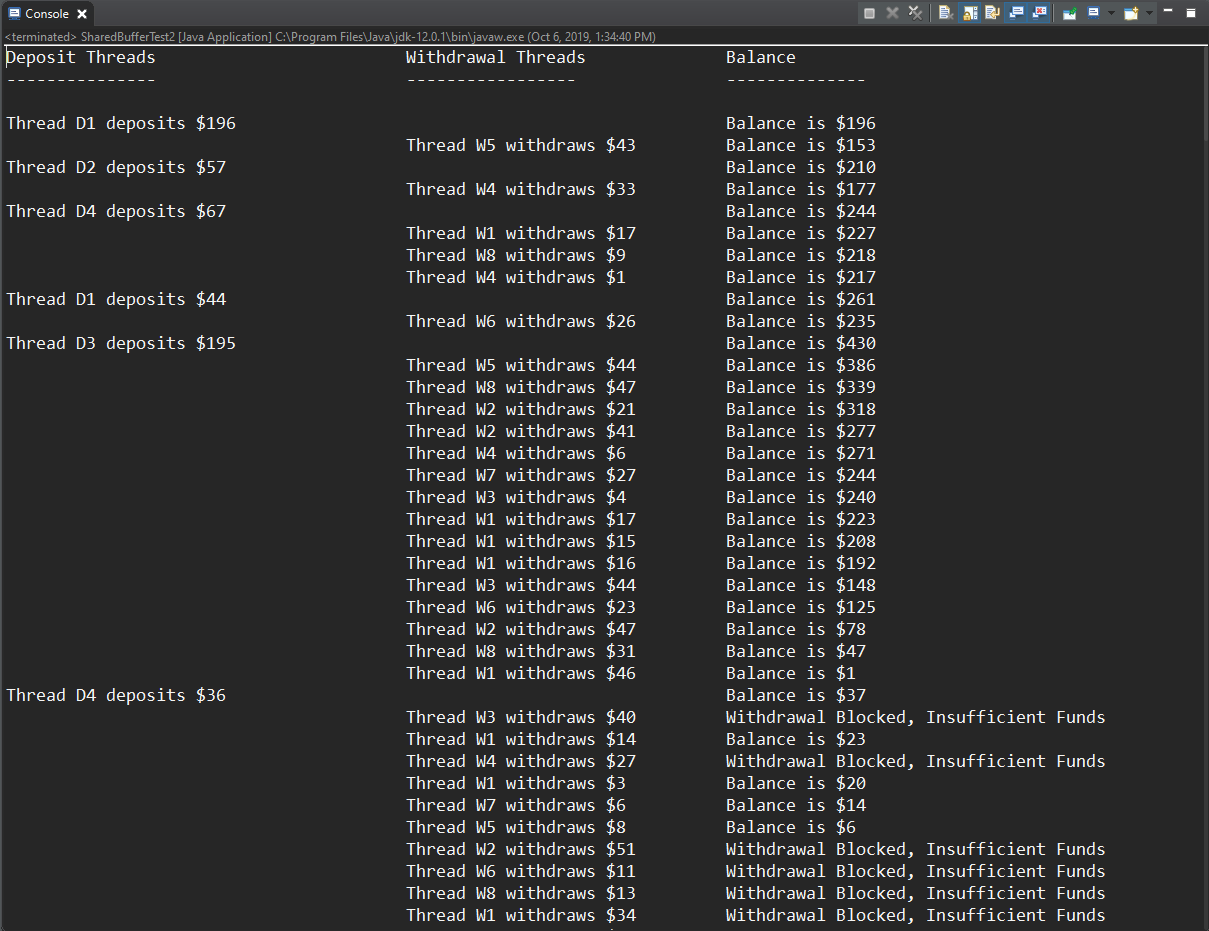Toggle show console on standard output change
The height and width of the screenshot is (931, 1209).
pos(1017,13)
